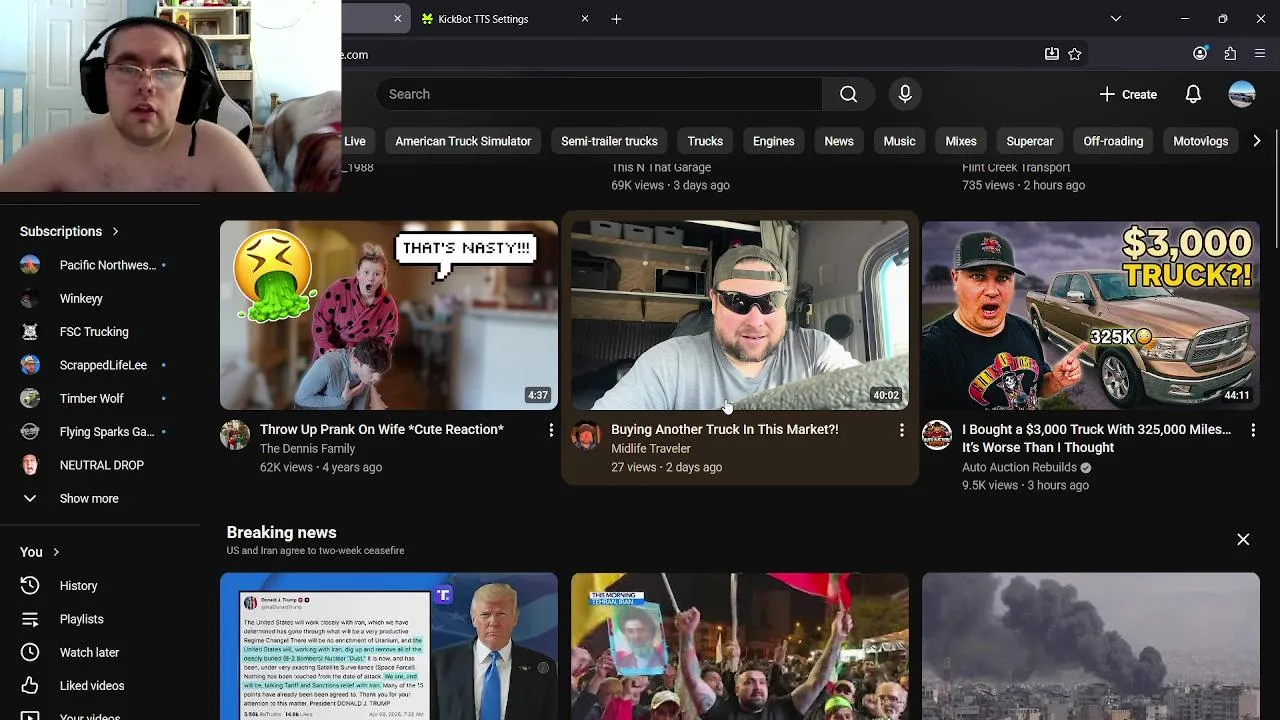Image resolution: width=1280 pixels, height=720 pixels.
Task: Play Buying Another Truck video thumbnail
Action: 740,315
